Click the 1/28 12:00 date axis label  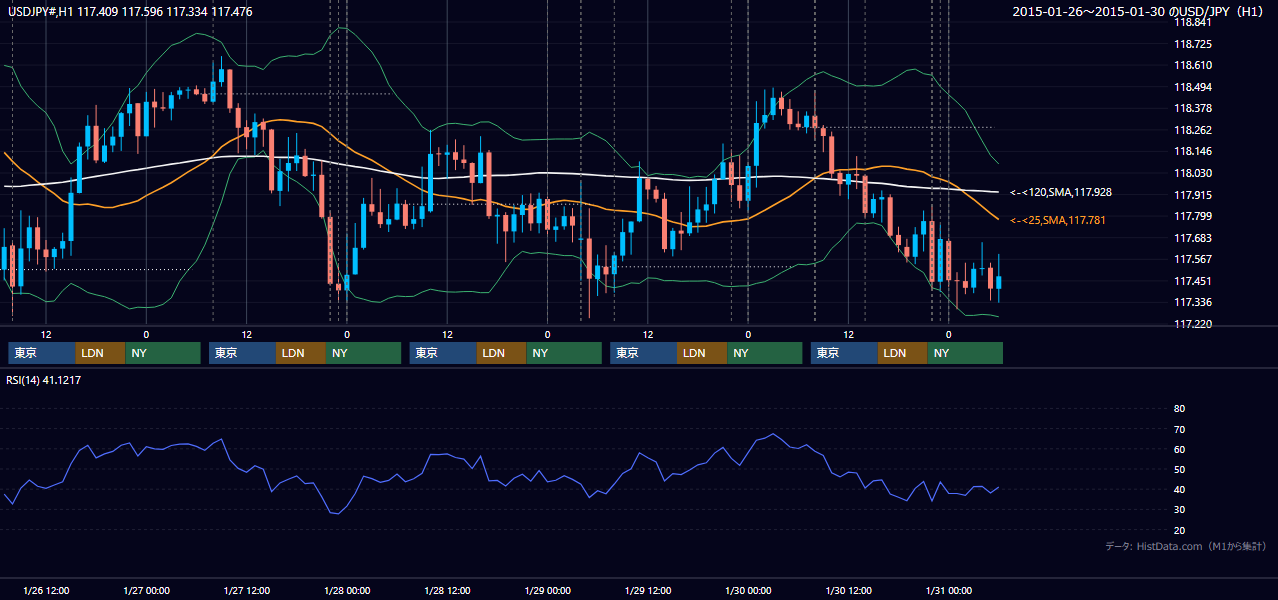click(447, 590)
